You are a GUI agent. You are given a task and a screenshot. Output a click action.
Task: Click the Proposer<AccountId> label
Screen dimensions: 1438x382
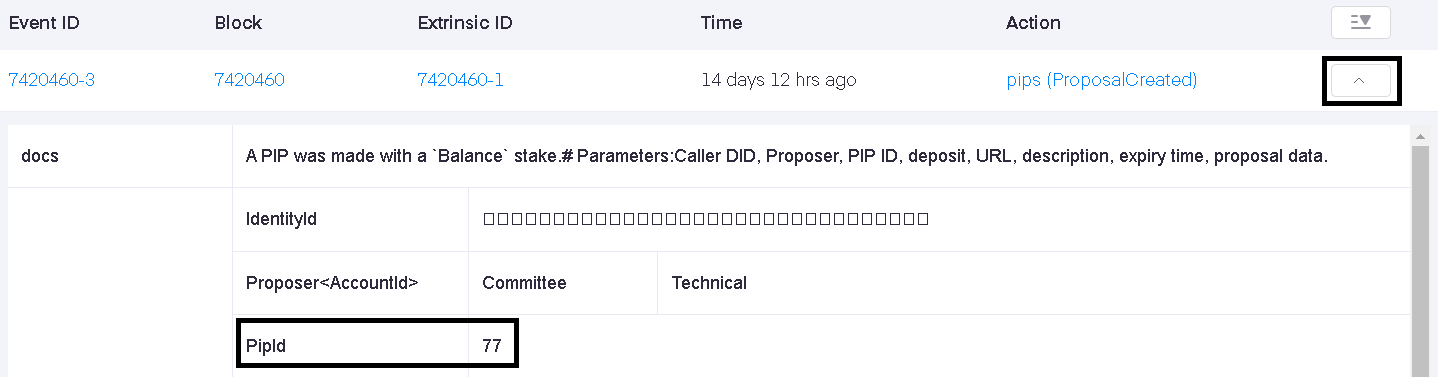[x=331, y=283]
